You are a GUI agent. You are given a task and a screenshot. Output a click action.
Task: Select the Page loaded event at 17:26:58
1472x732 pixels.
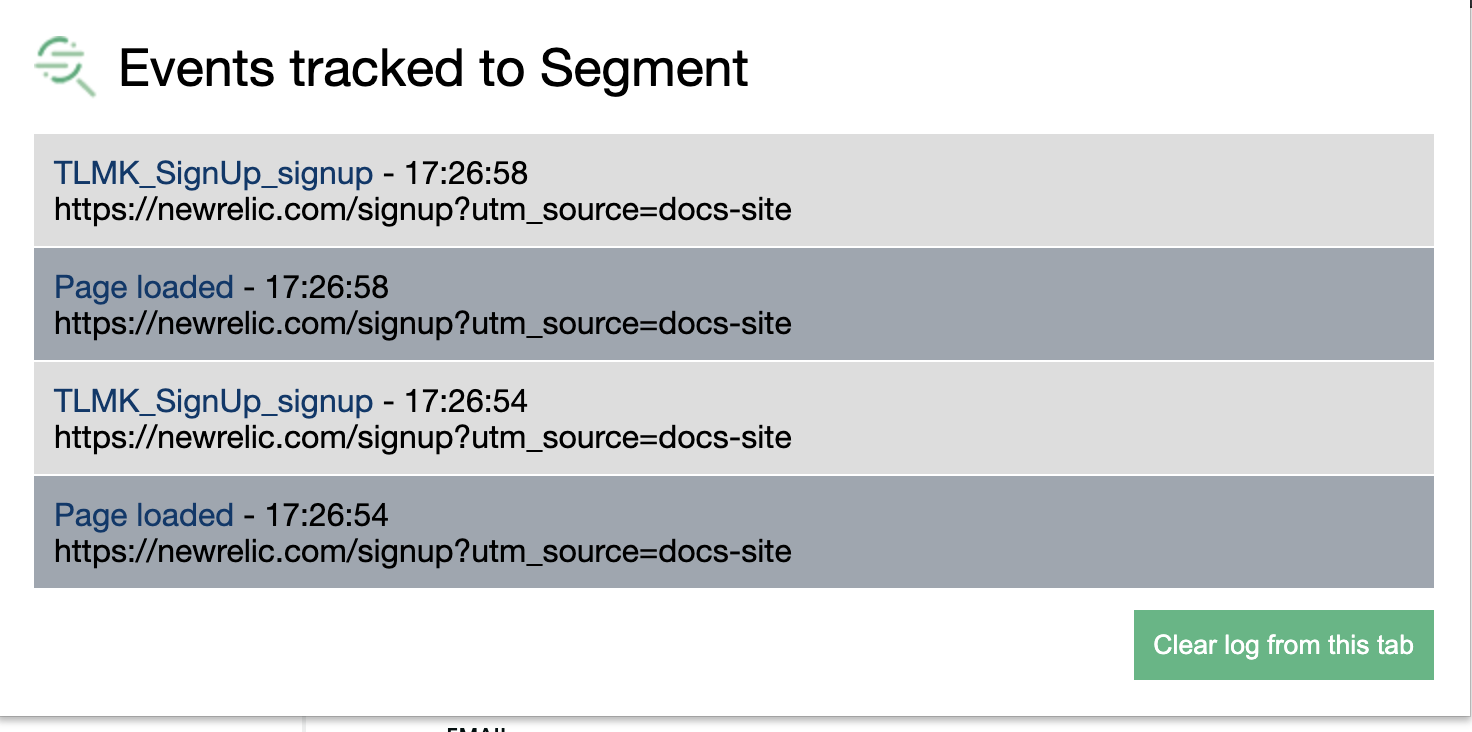point(145,287)
